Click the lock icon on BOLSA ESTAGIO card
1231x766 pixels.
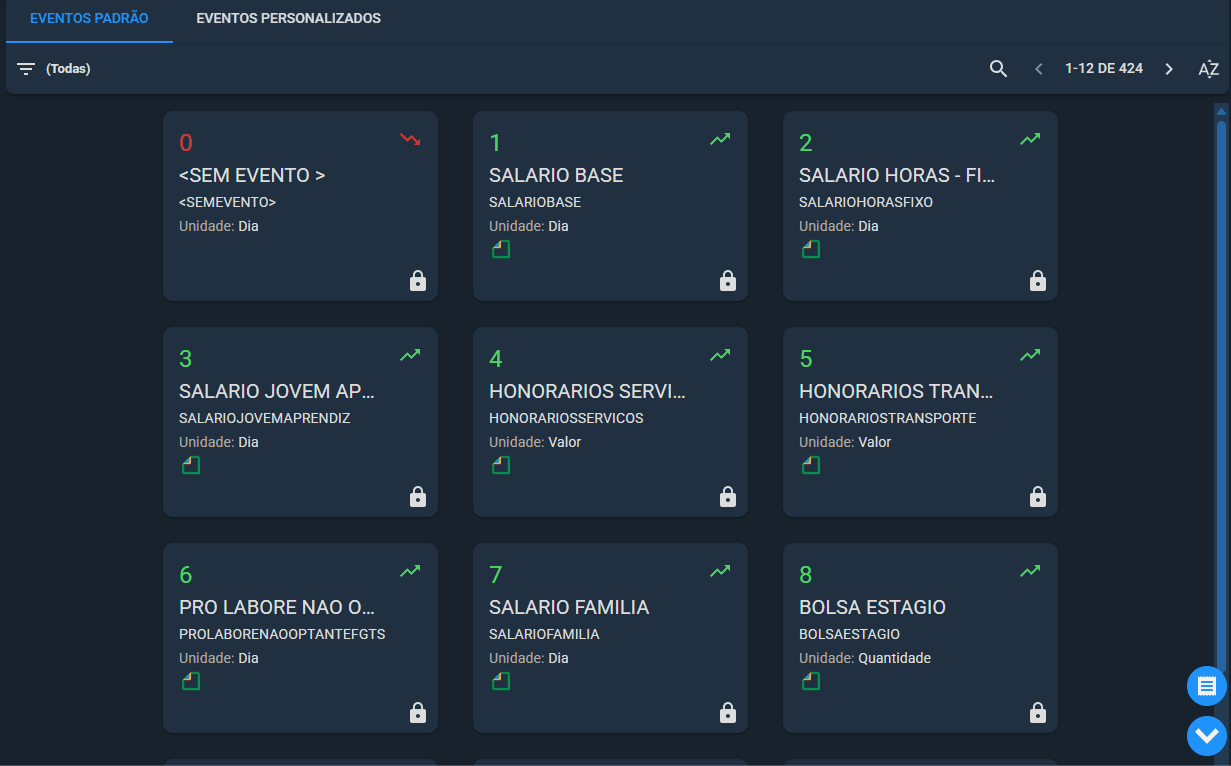(x=1038, y=713)
